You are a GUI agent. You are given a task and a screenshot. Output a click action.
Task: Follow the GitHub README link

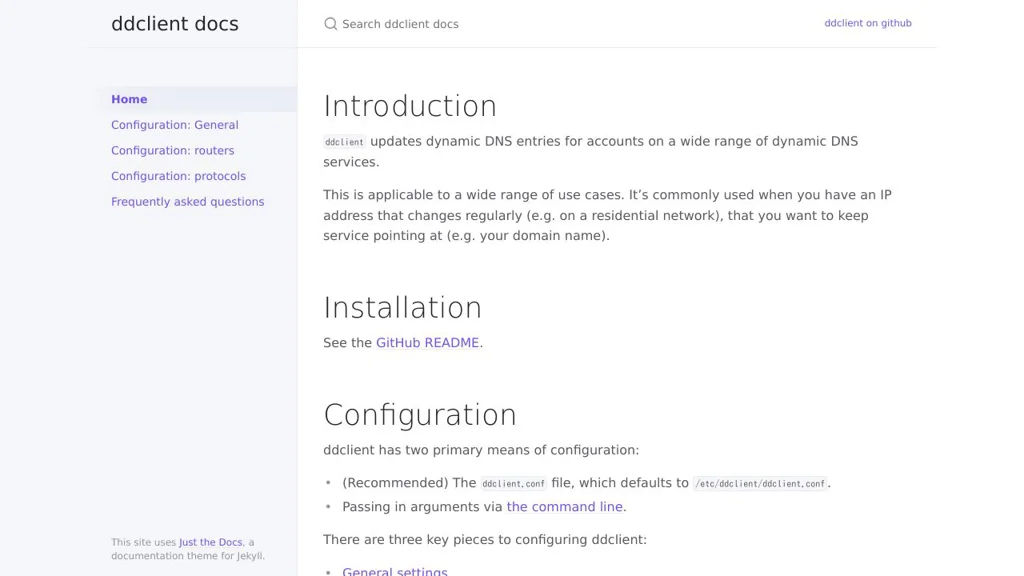coord(427,342)
